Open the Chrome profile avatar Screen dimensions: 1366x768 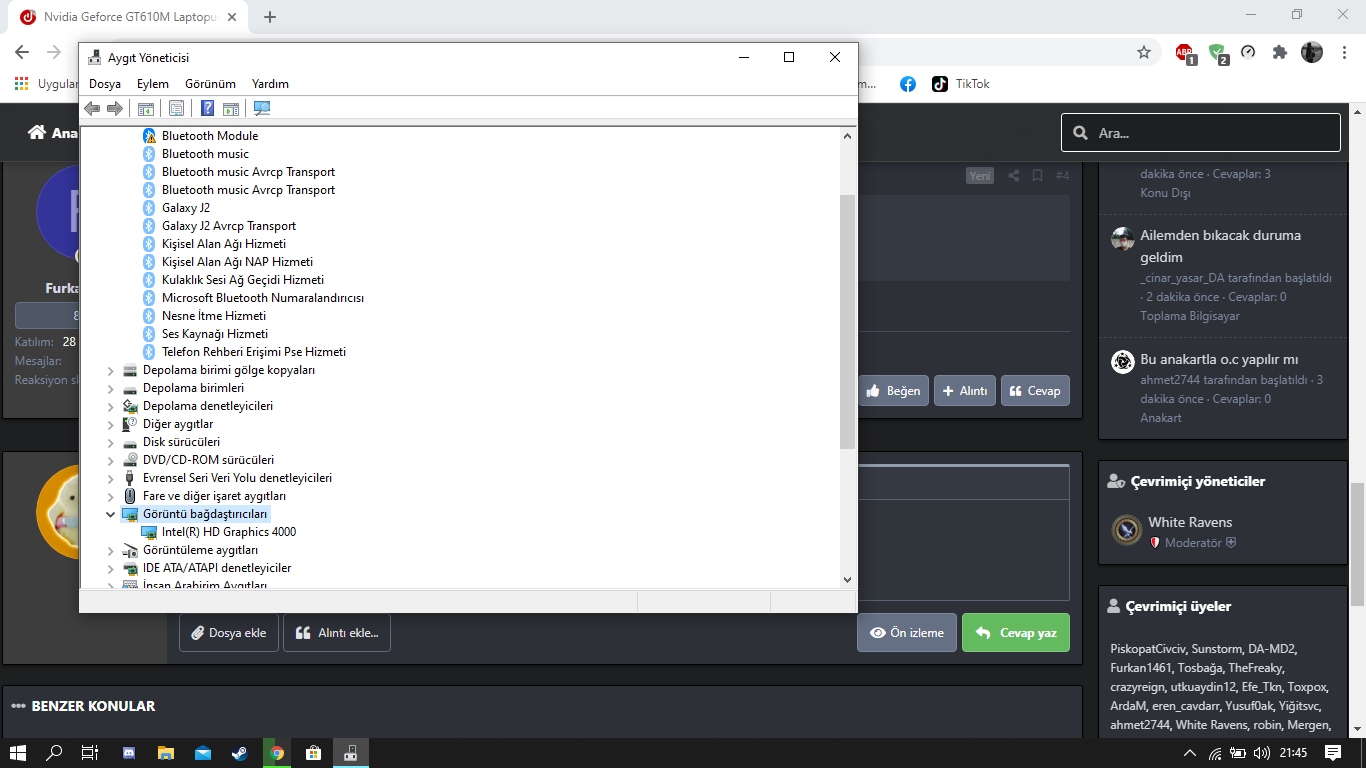(1311, 52)
